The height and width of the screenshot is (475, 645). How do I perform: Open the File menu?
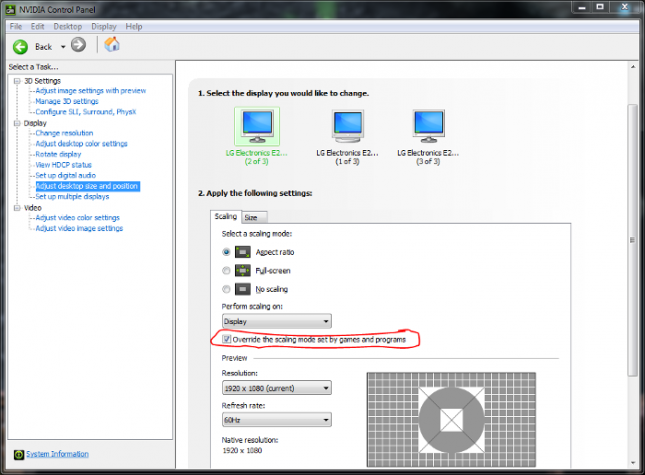click(16, 26)
